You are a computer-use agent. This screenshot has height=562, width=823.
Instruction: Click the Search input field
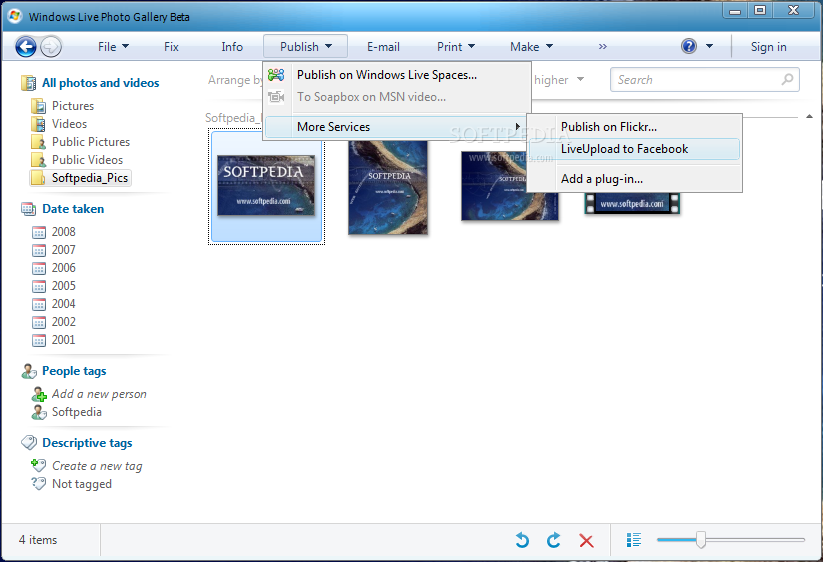pos(704,80)
